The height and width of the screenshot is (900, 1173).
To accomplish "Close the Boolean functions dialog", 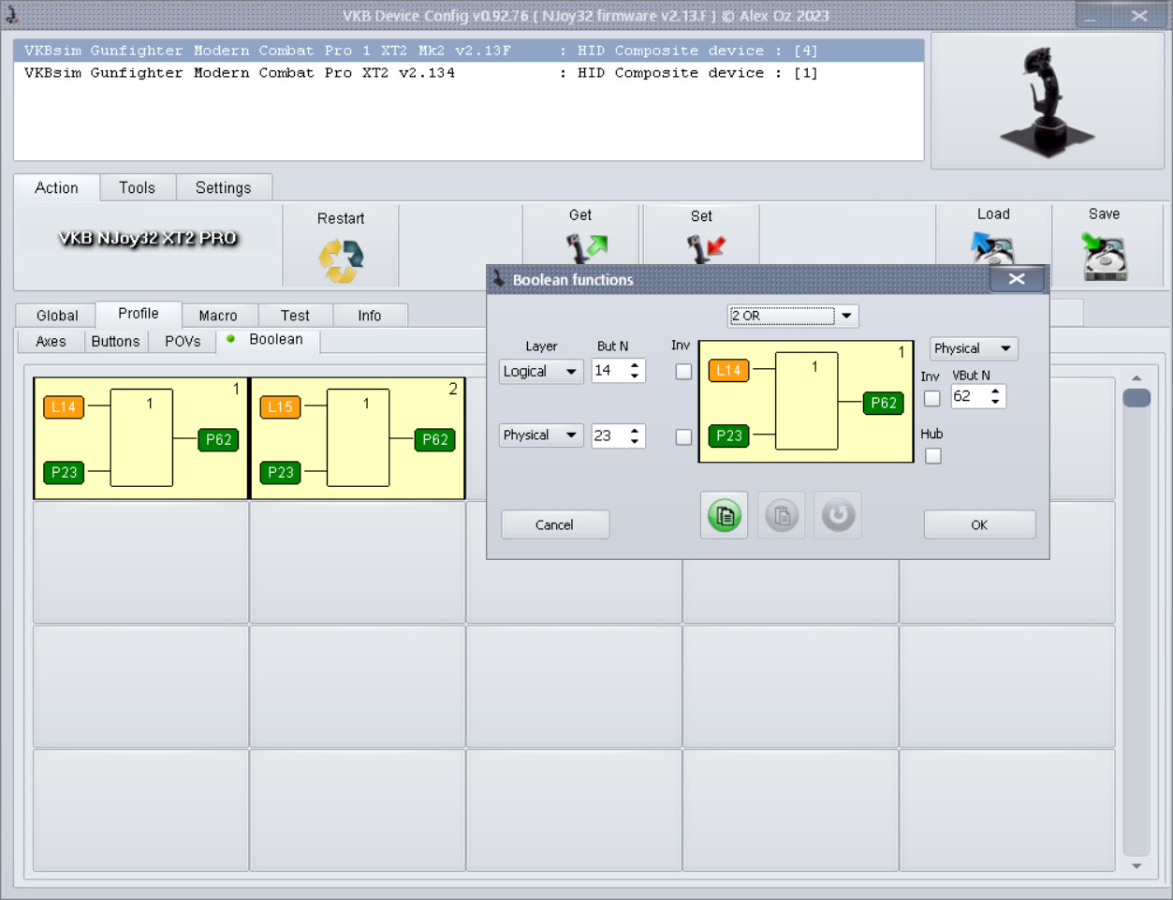I will click(1016, 279).
